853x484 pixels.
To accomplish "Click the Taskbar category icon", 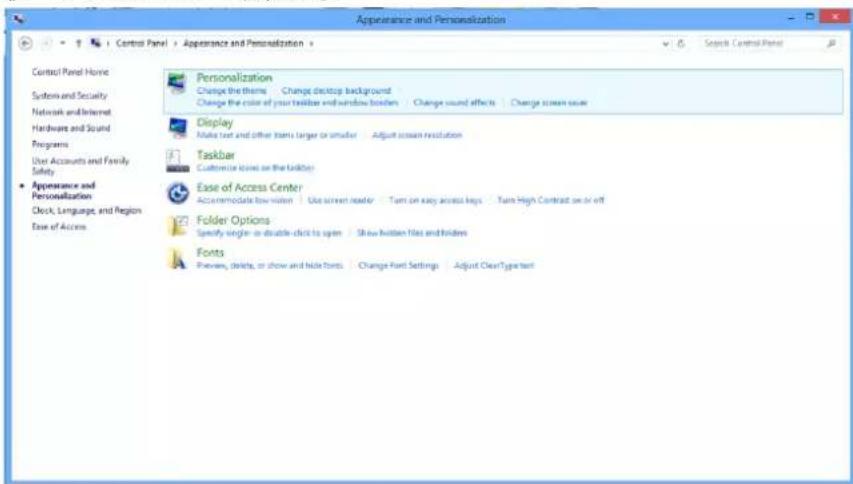I will tap(177, 161).
